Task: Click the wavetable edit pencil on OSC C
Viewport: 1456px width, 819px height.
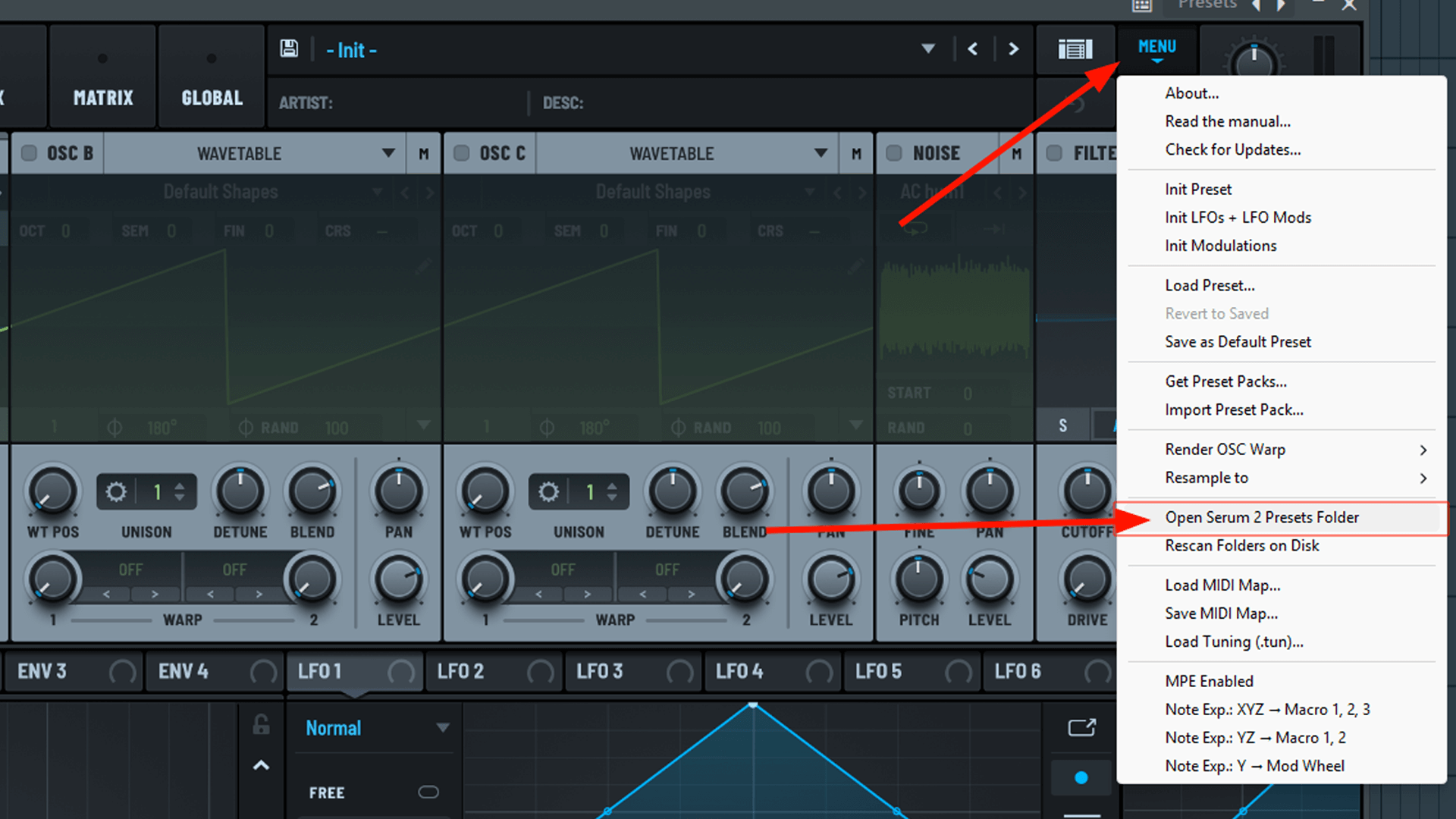Action: (855, 267)
